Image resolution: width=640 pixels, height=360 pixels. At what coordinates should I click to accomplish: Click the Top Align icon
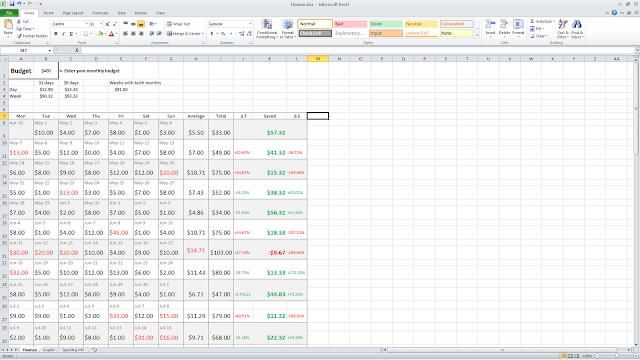point(126,24)
